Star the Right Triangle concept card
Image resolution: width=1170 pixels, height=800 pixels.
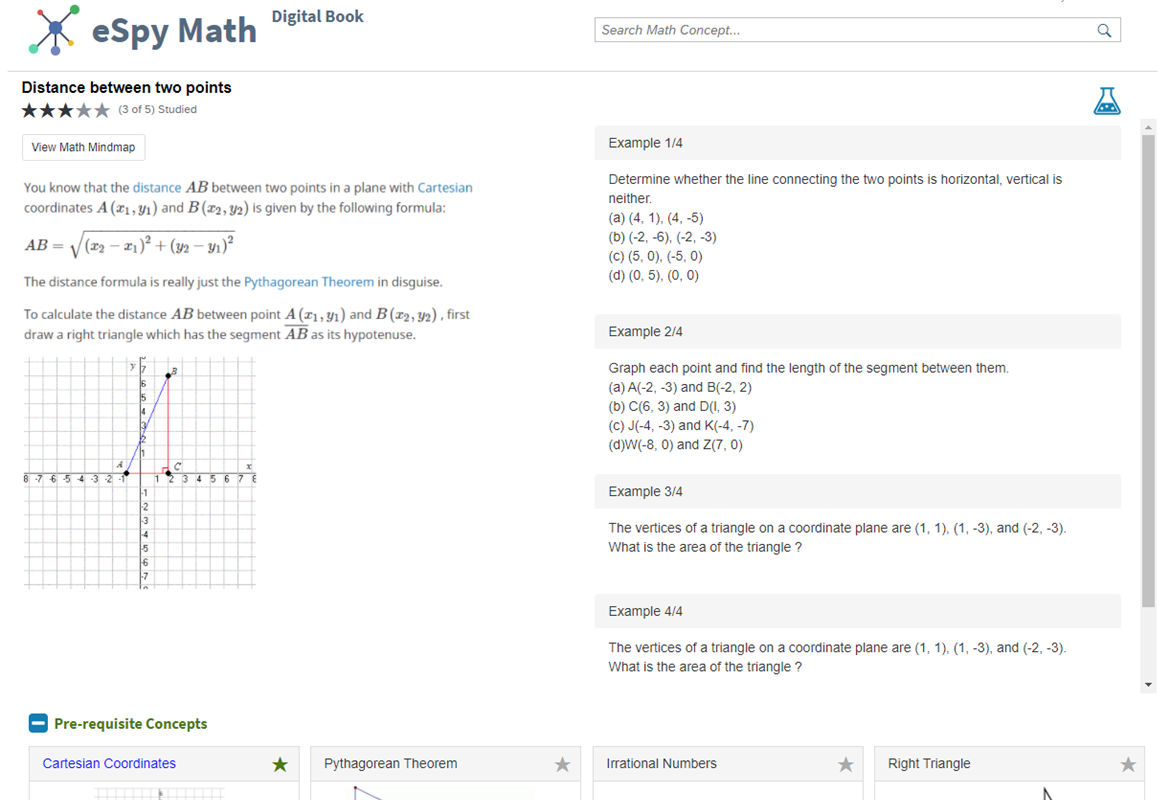click(x=1128, y=764)
